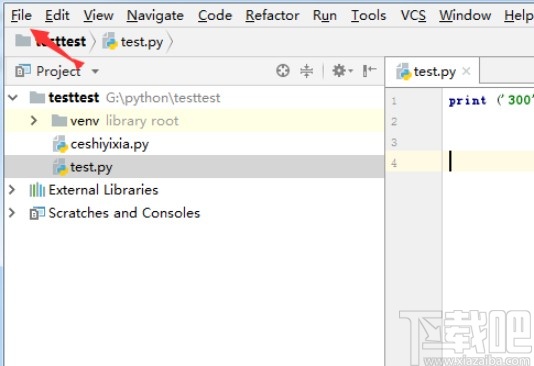
Task: Open the File menu
Action: (x=21, y=16)
